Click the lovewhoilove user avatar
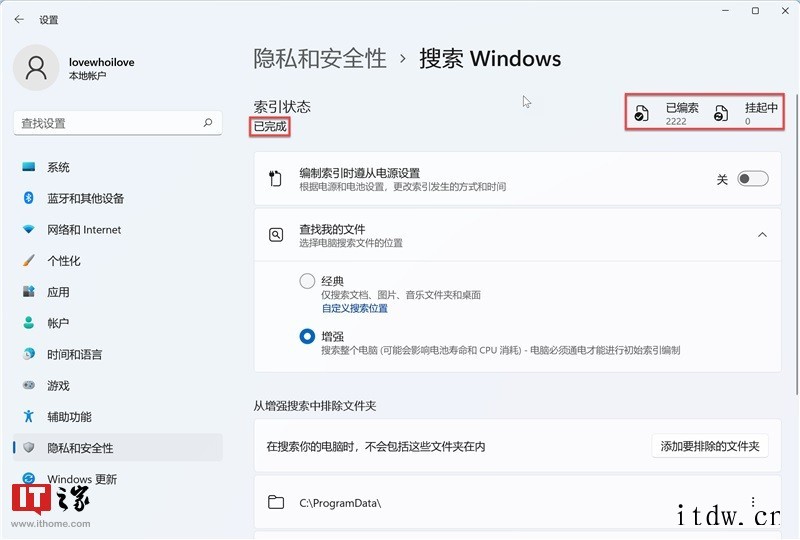The width and height of the screenshot is (800, 540). [36, 68]
